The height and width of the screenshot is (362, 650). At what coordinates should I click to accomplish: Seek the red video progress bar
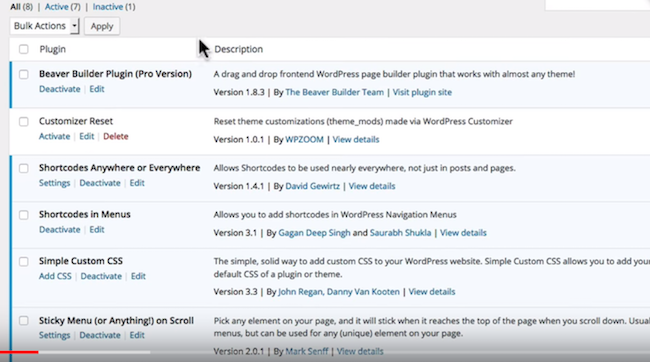tap(19, 352)
